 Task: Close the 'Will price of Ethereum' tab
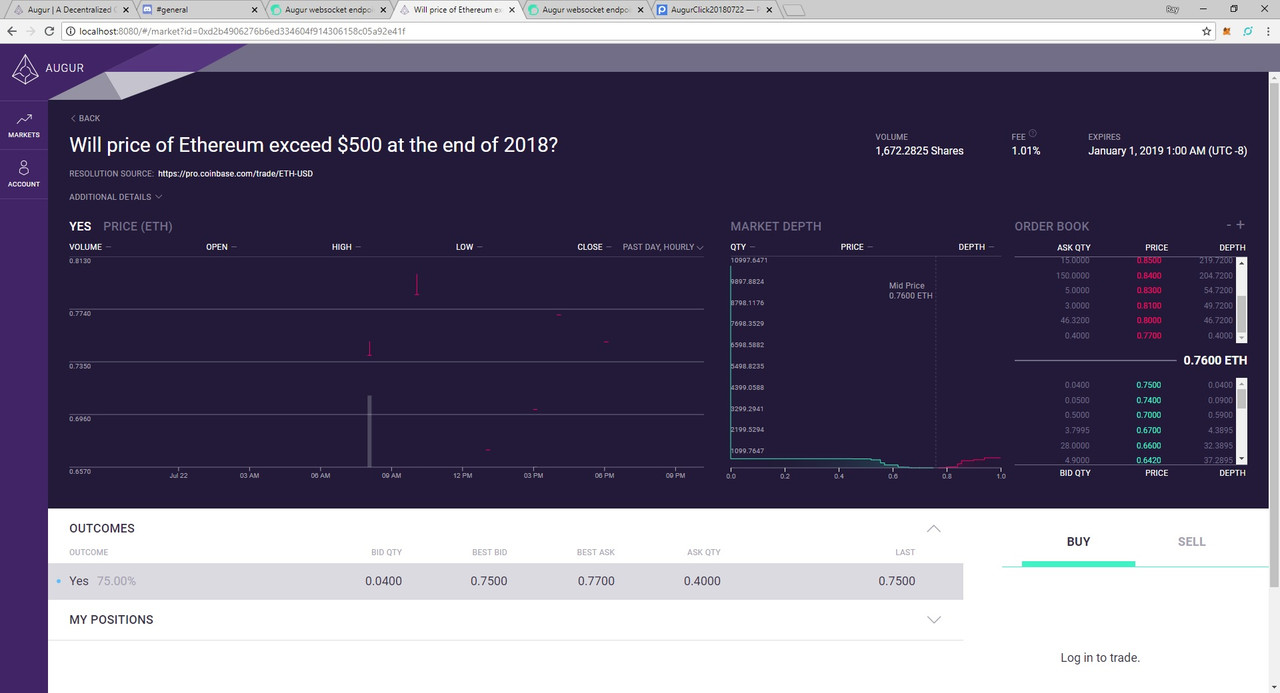(510, 9)
